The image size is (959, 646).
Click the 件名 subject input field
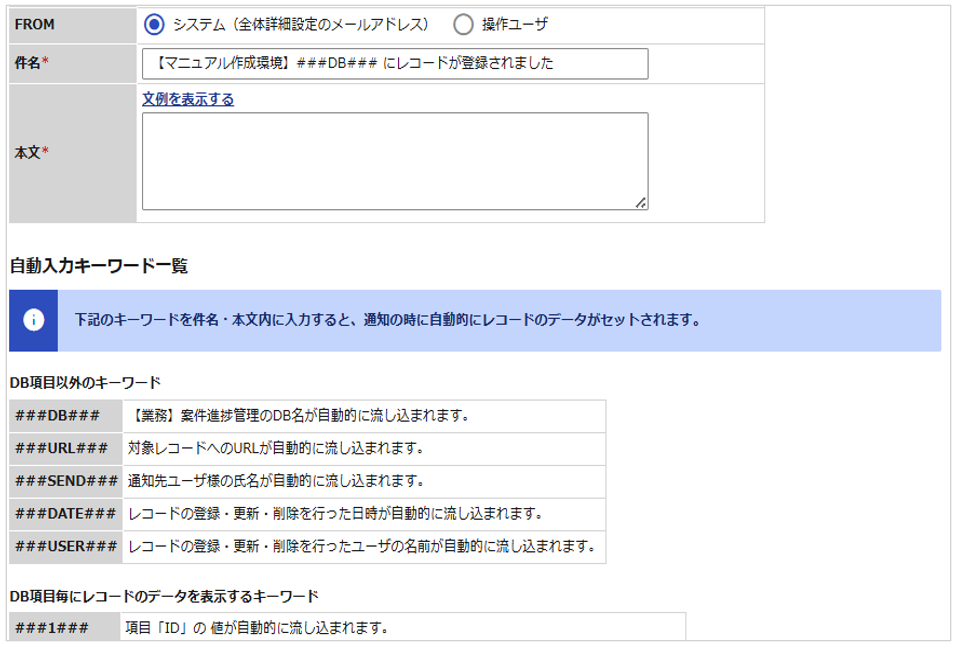395,64
